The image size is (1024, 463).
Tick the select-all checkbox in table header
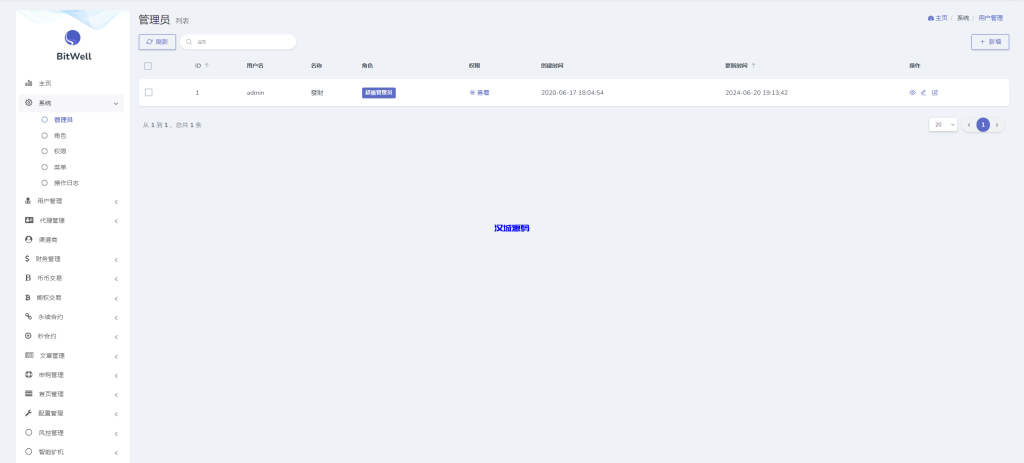(148, 66)
